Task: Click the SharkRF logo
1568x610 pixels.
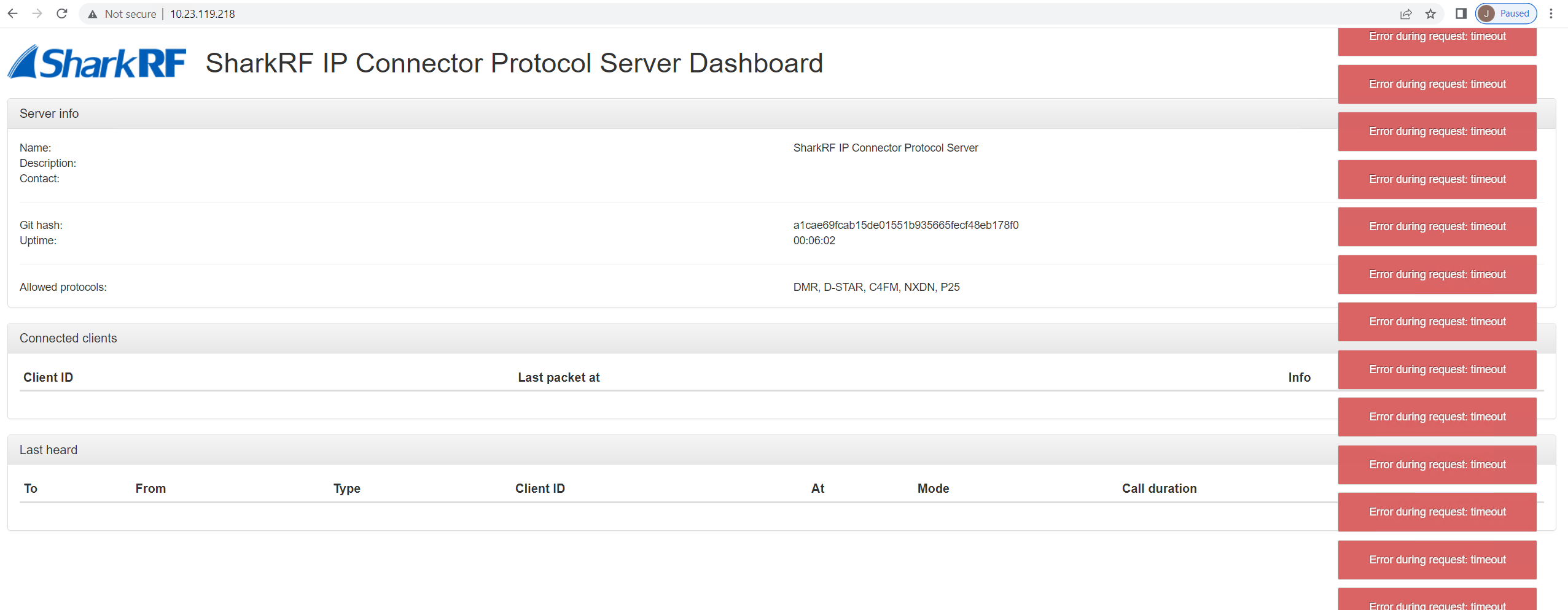Action: (97, 63)
